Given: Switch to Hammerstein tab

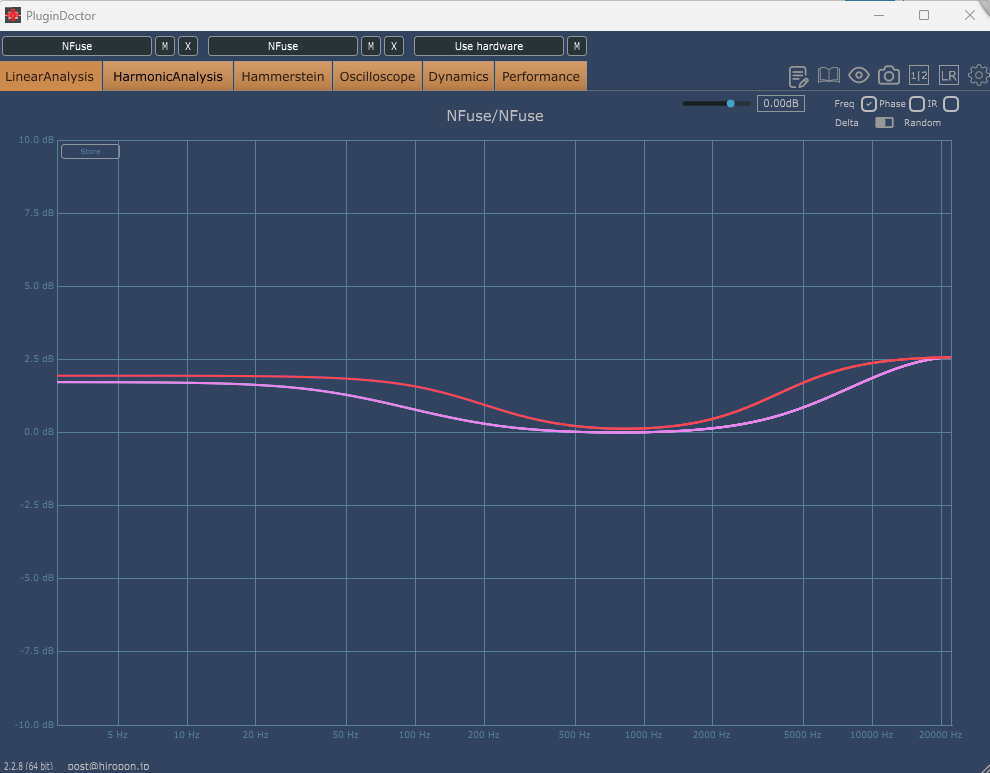Looking at the screenshot, I should click(x=283, y=76).
